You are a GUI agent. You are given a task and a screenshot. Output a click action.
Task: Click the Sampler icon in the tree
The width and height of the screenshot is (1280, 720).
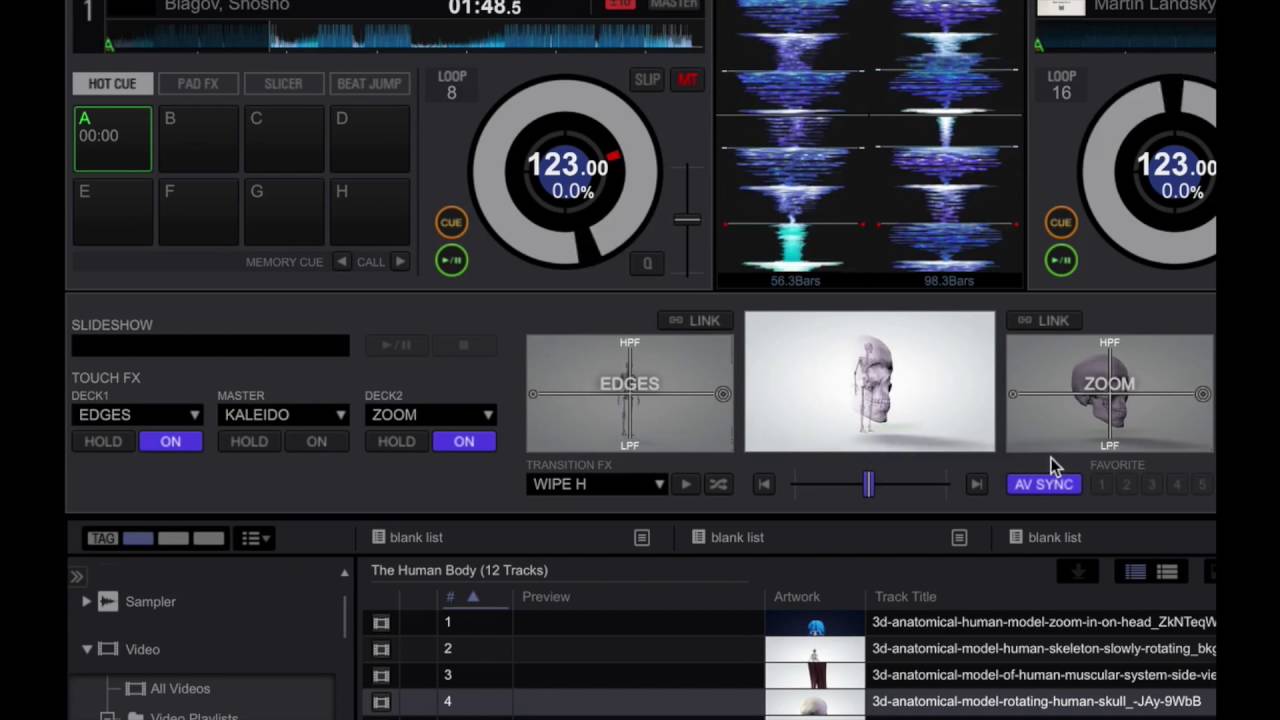point(107,601)
